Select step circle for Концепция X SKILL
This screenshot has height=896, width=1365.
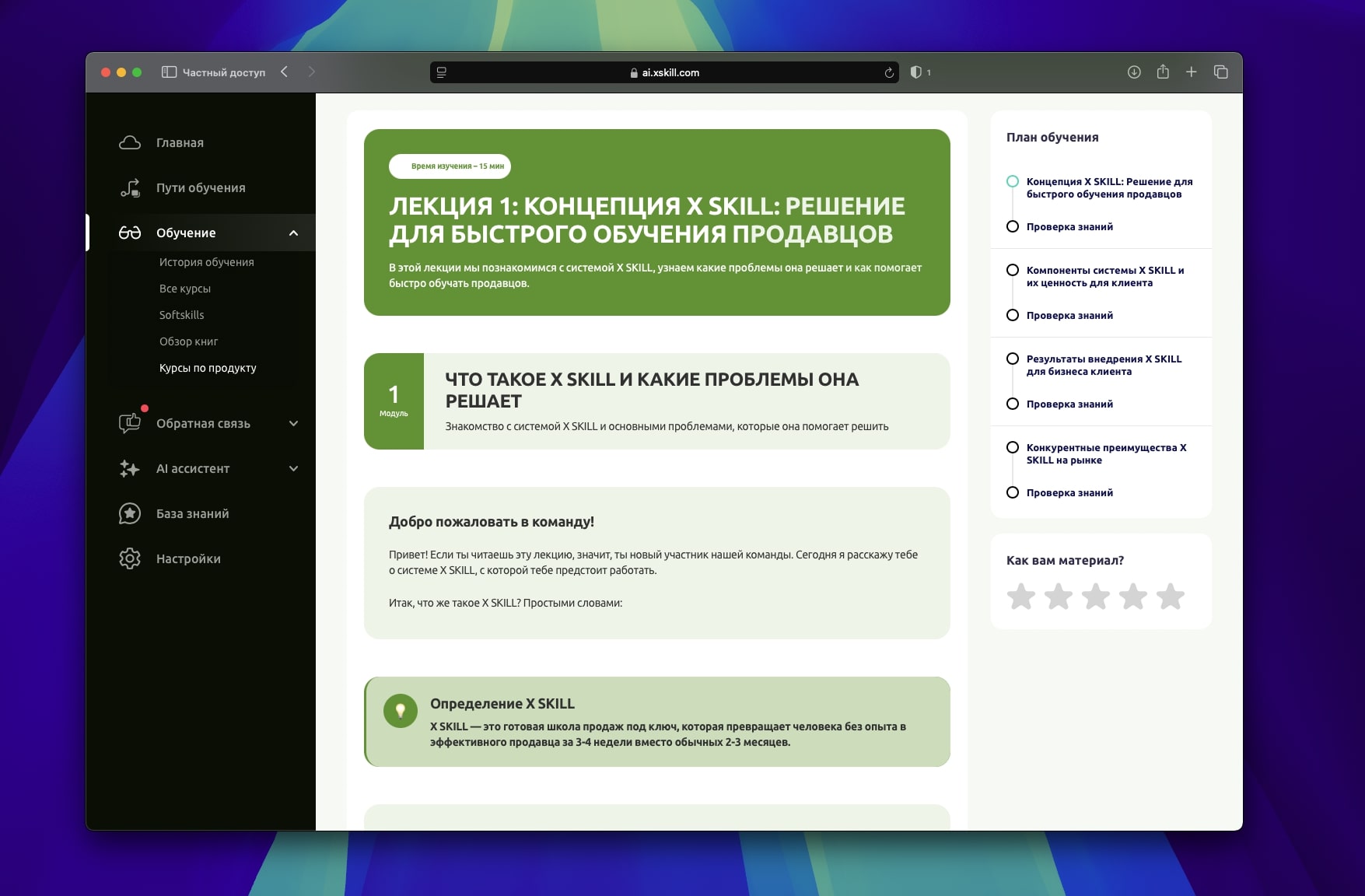1013,181
